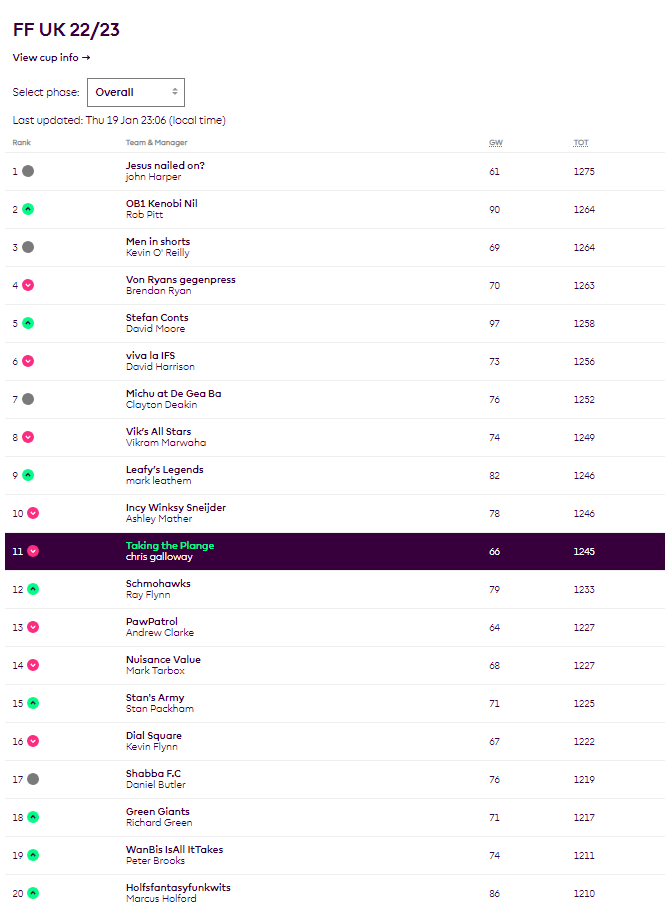Screen dimensions: 671x908
Task: Click grey no-change icon beside Jesus nailed on?
Action: [x=28, y=171]
